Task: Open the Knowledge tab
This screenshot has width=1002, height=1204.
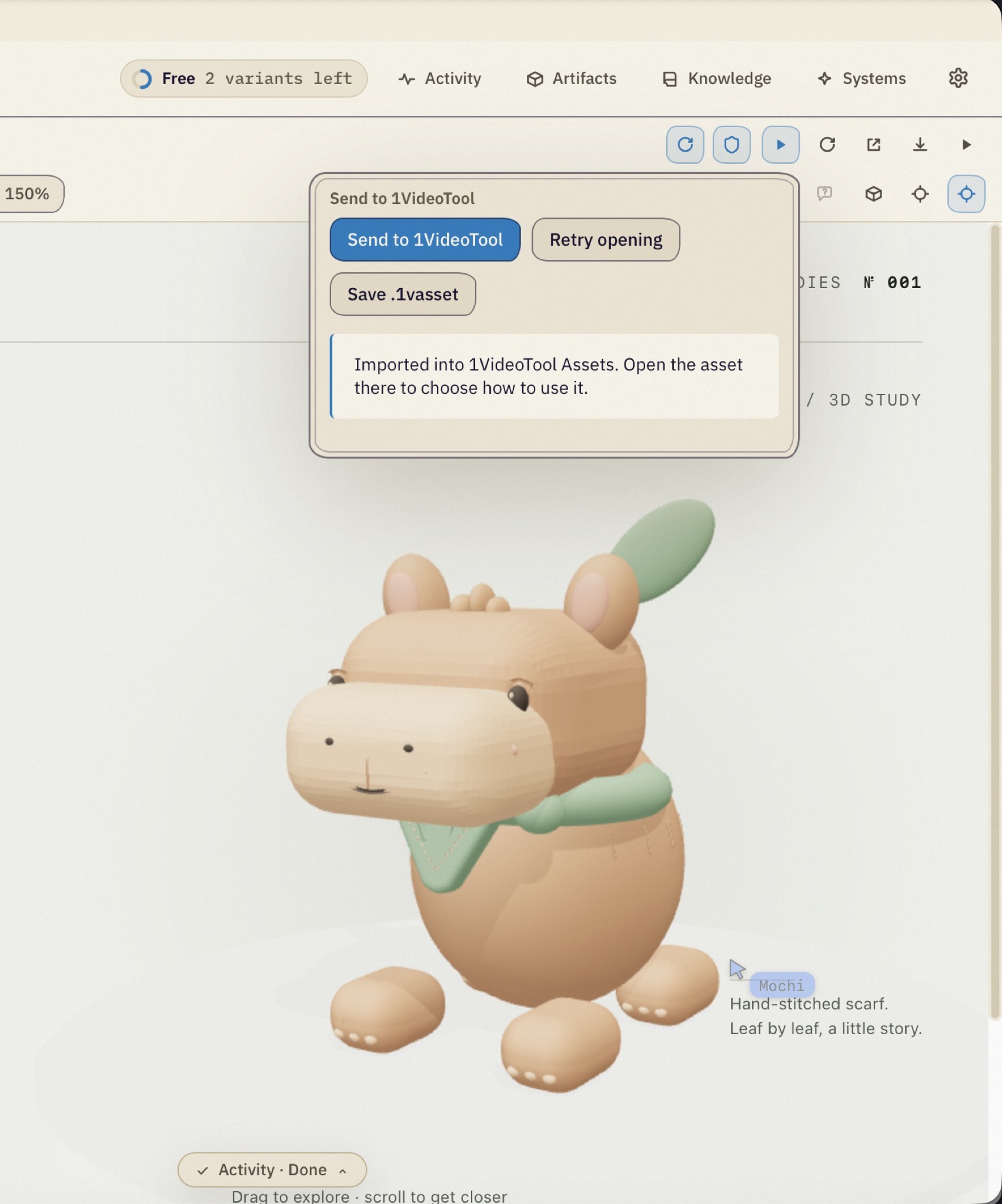Action: (x=717, y=79)
